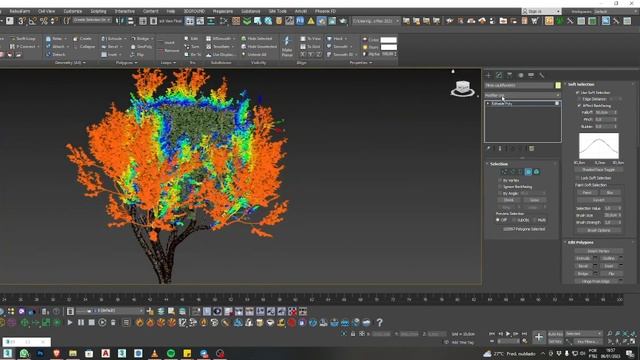This screenshot has height=360, width=640.
Task: Click the Insert Vertex button
Action: pyautogui.click(x=599, y=251)
